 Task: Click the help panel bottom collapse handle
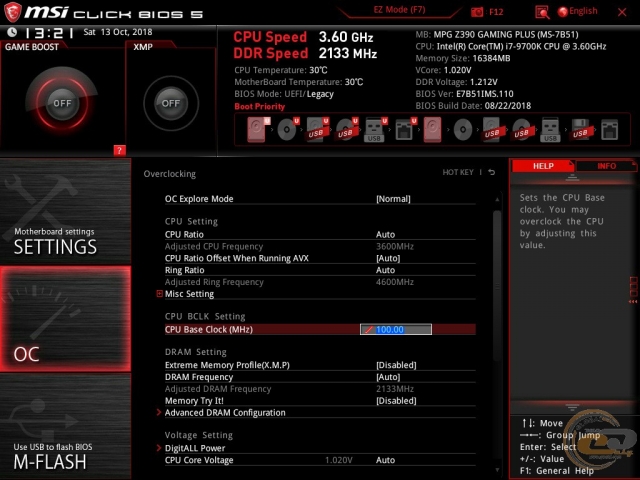572,407
